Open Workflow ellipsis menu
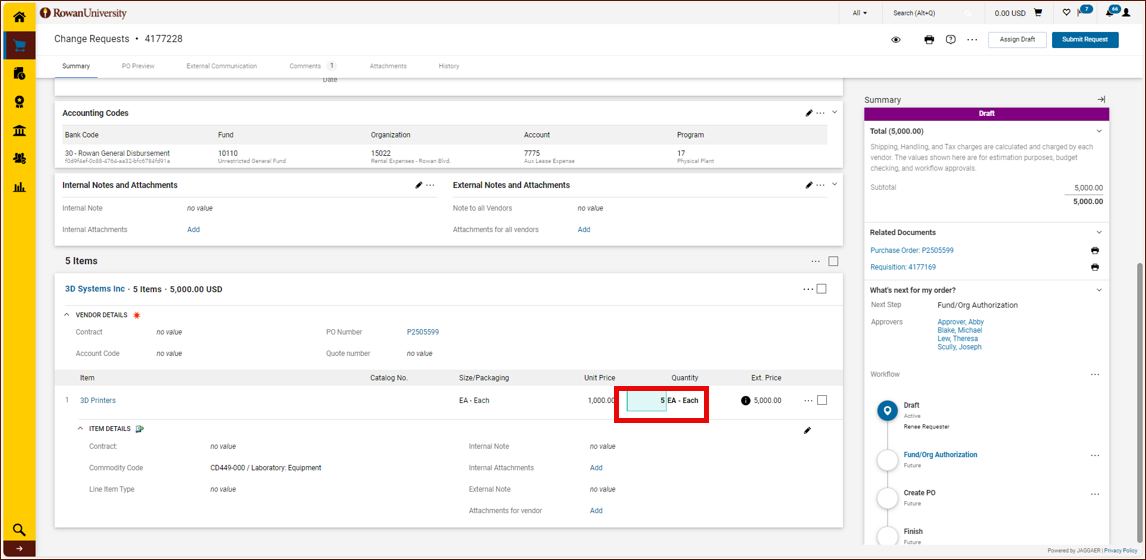The height and width of the screenshot is (560, 1146). tap(1095, 374)
